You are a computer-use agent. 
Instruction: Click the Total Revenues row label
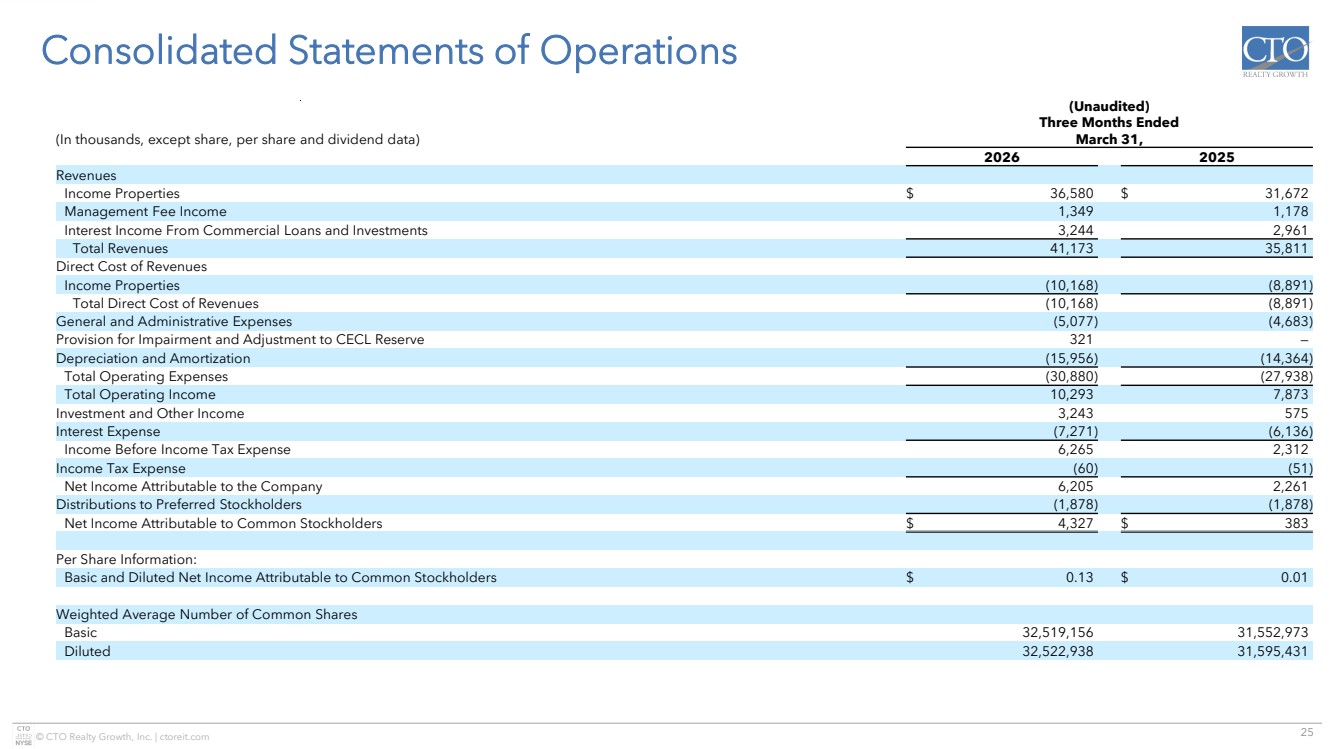(120, 248)
